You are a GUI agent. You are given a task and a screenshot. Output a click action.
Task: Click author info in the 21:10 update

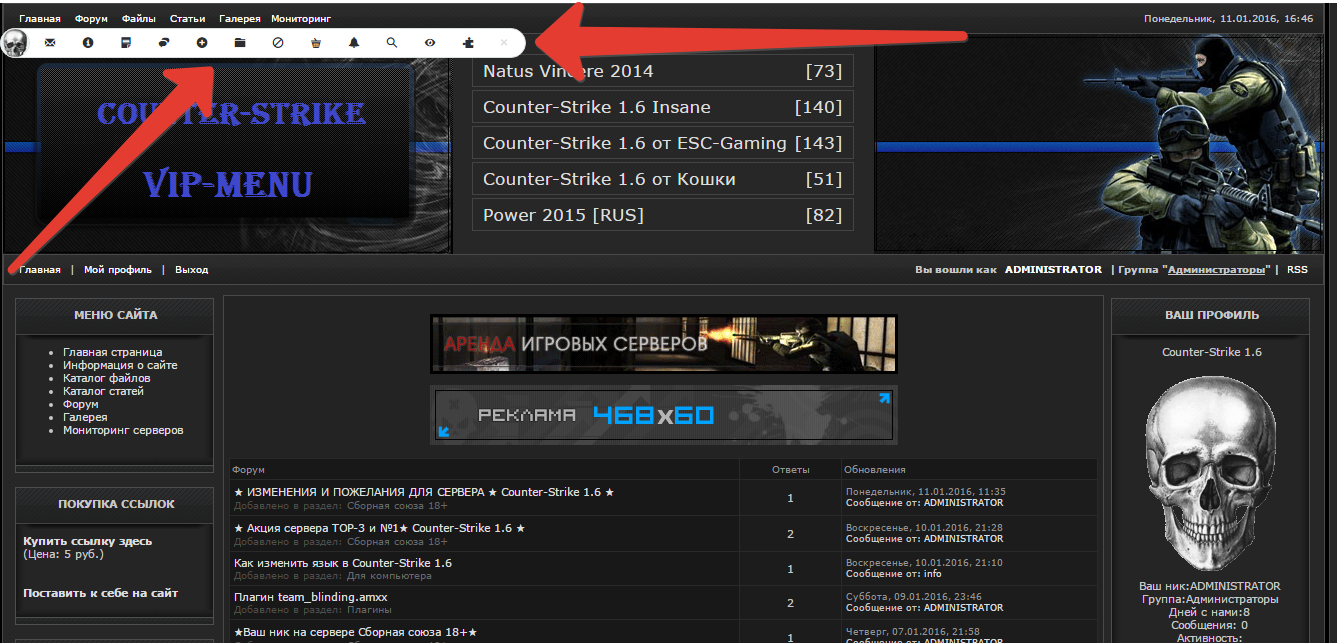[932, 574]
